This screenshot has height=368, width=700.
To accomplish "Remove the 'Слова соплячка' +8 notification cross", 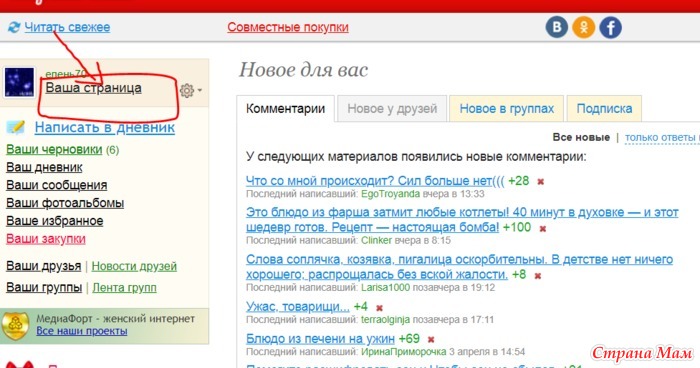I will coord(538,276).
